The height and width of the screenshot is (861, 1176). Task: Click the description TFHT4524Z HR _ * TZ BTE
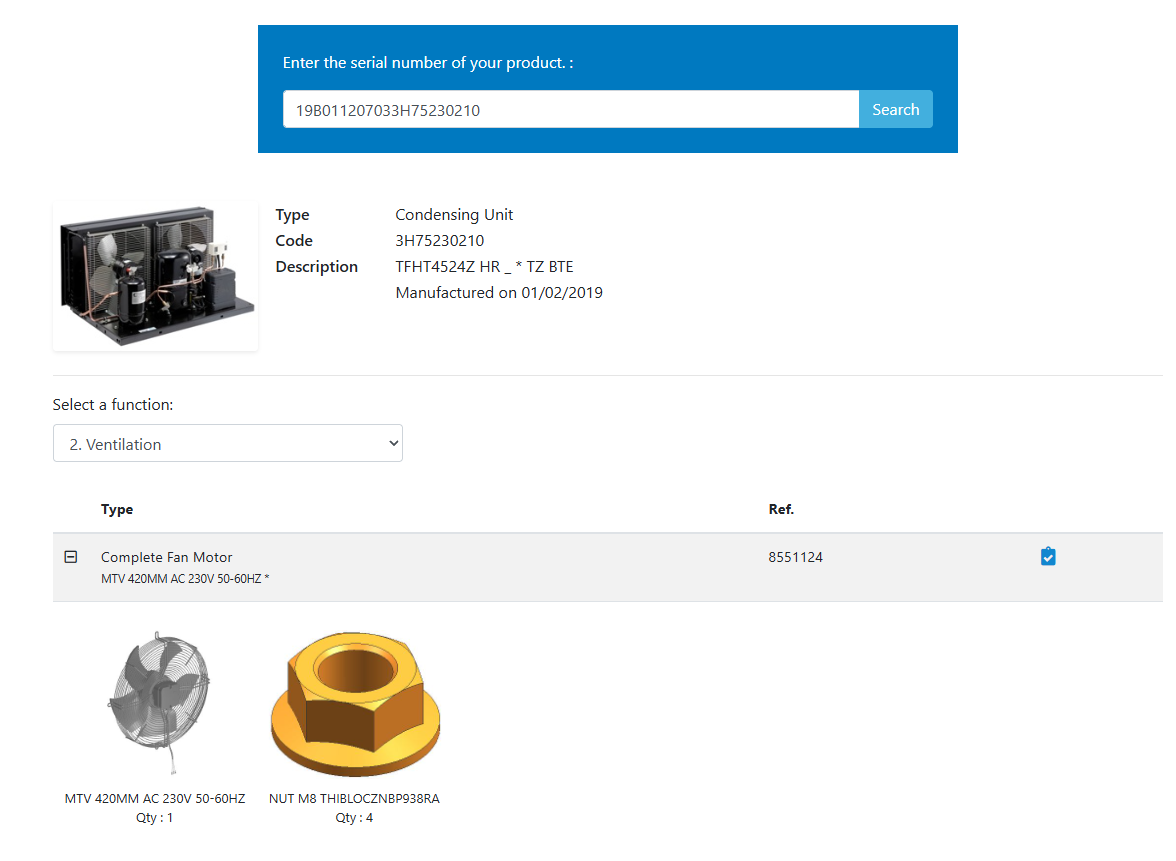[484, 267]
